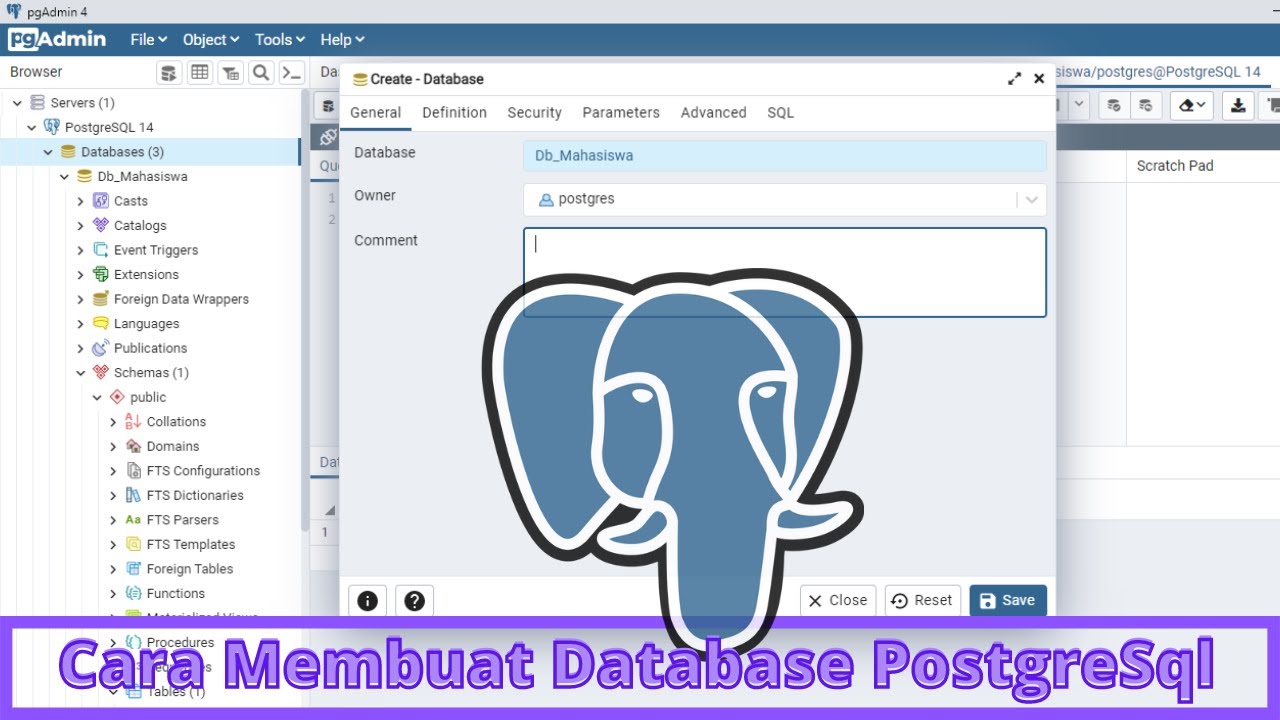Open the PSQL terminal tool icon
This screenshot has height=720, width=1280.
point(291,72)
